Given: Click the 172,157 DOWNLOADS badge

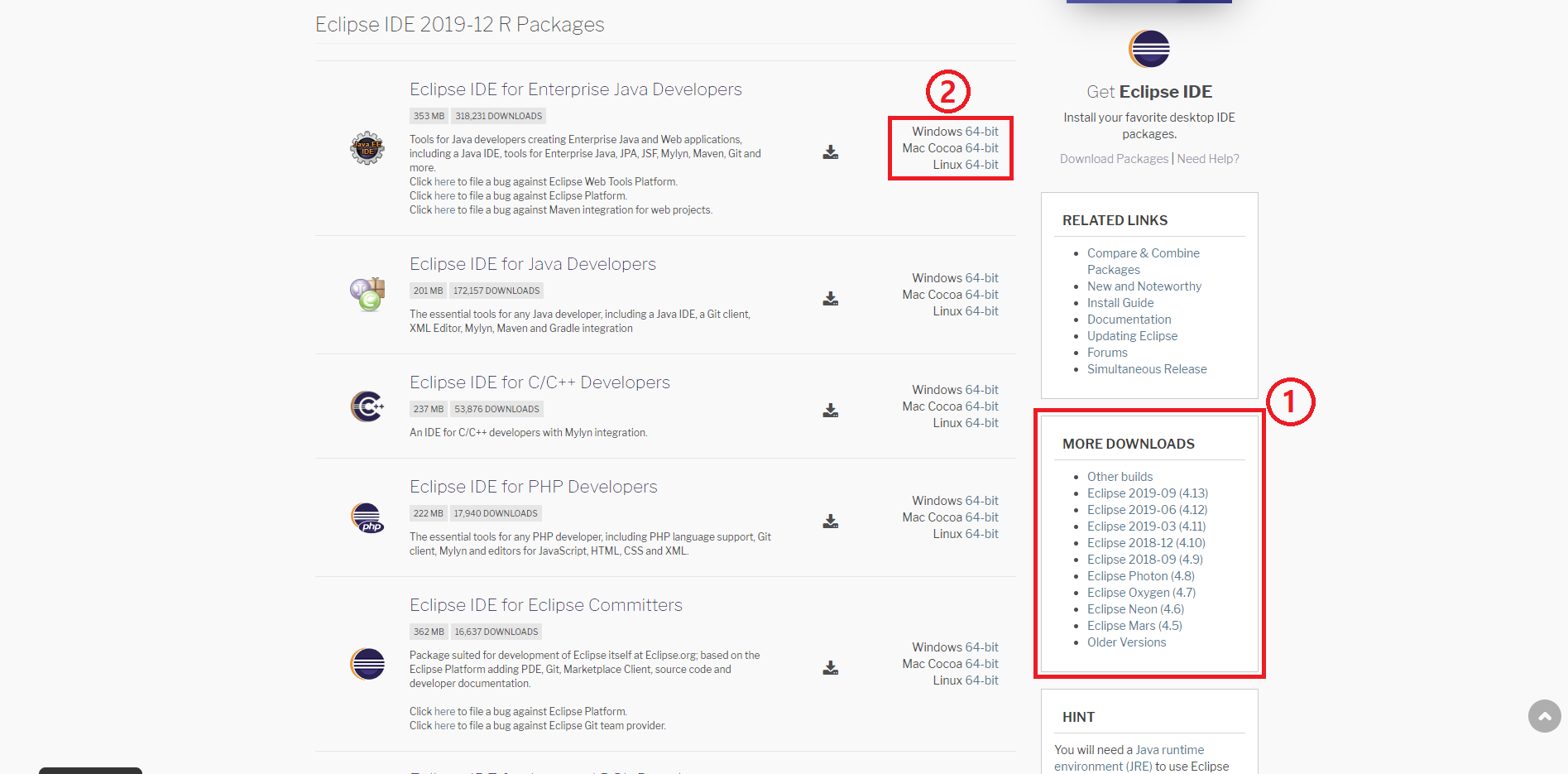Looking at the screenshot, I should click(x=496, y=291).
